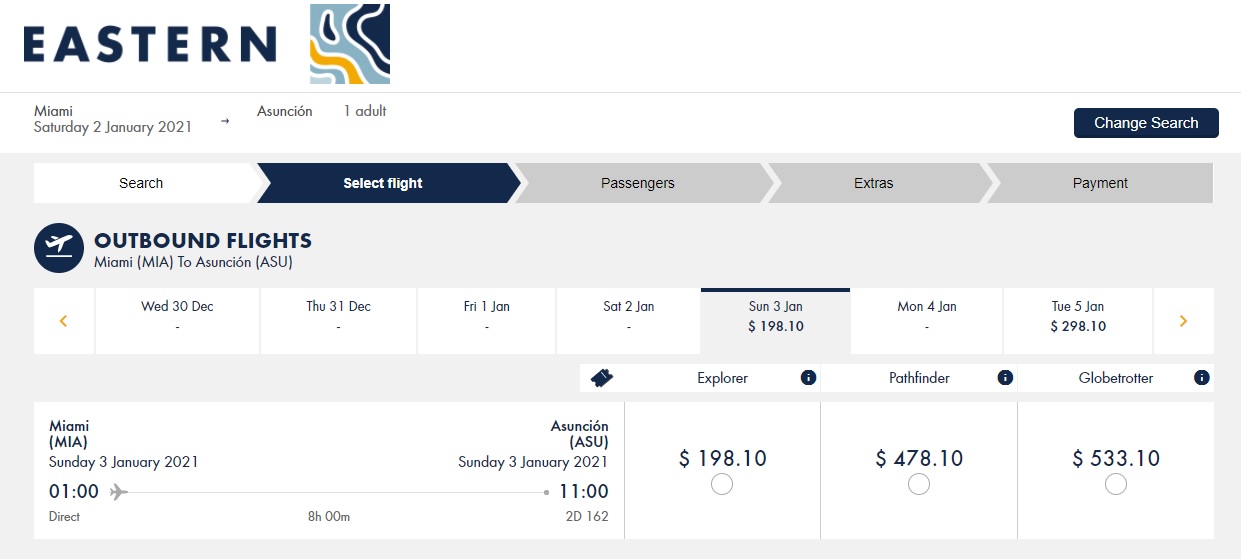Click the small plane icon after 01:00
This screenshot has width=1241, height=559.
click(x=119, y=492)
